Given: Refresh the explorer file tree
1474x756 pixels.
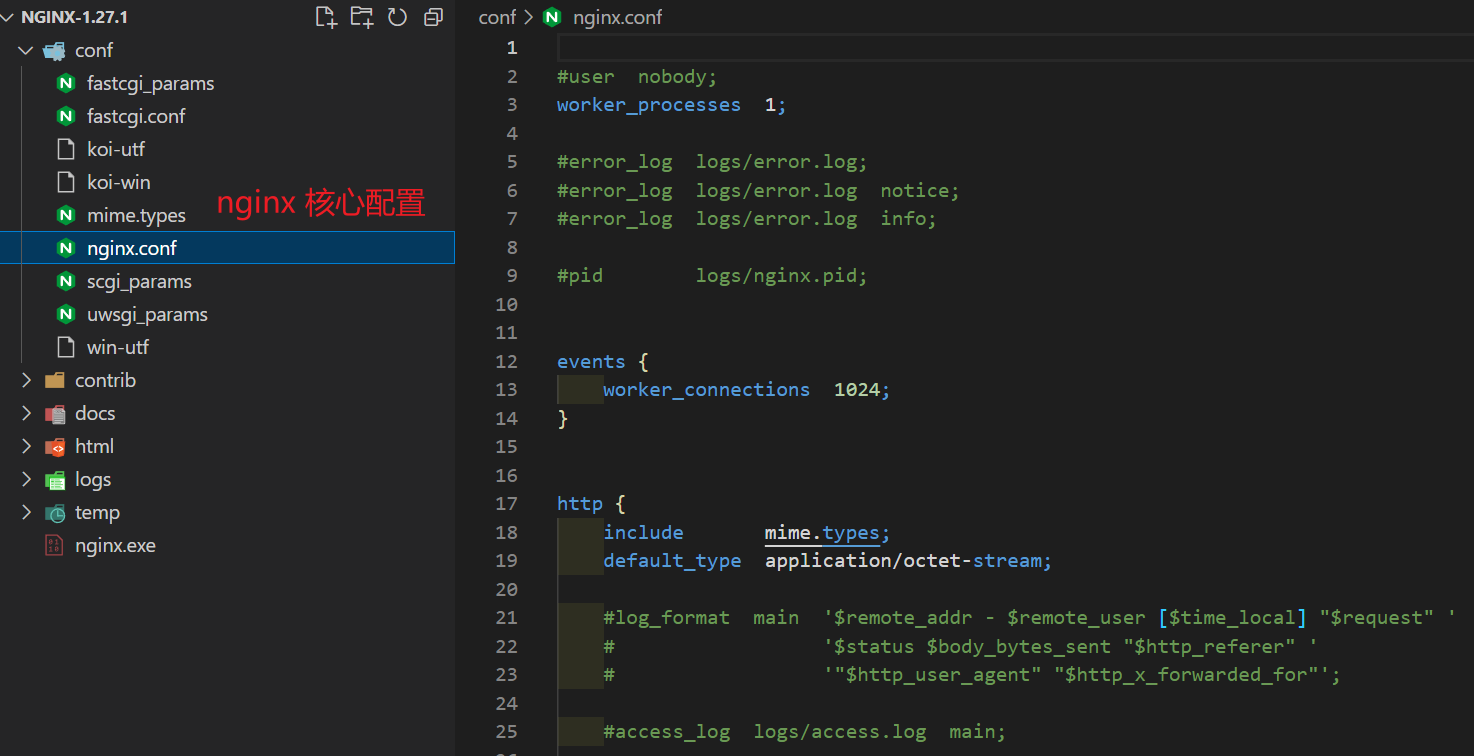Looking at the screenshot, I should [x=397, y=17].
